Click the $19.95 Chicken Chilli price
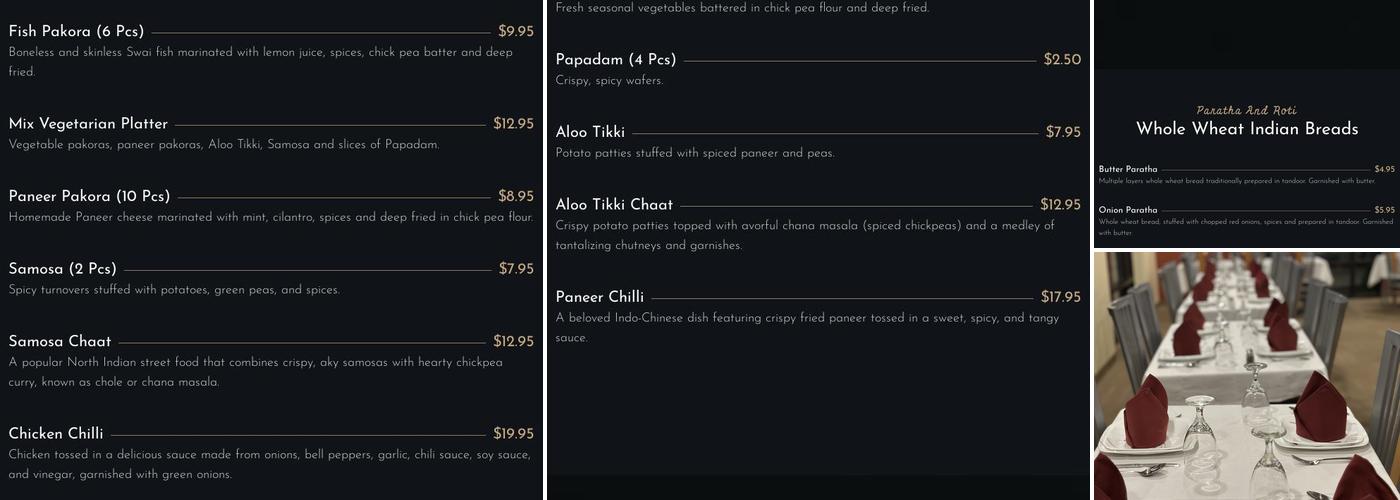The width and height of the screenshot is (1400, 500). (x=513, y=434)
